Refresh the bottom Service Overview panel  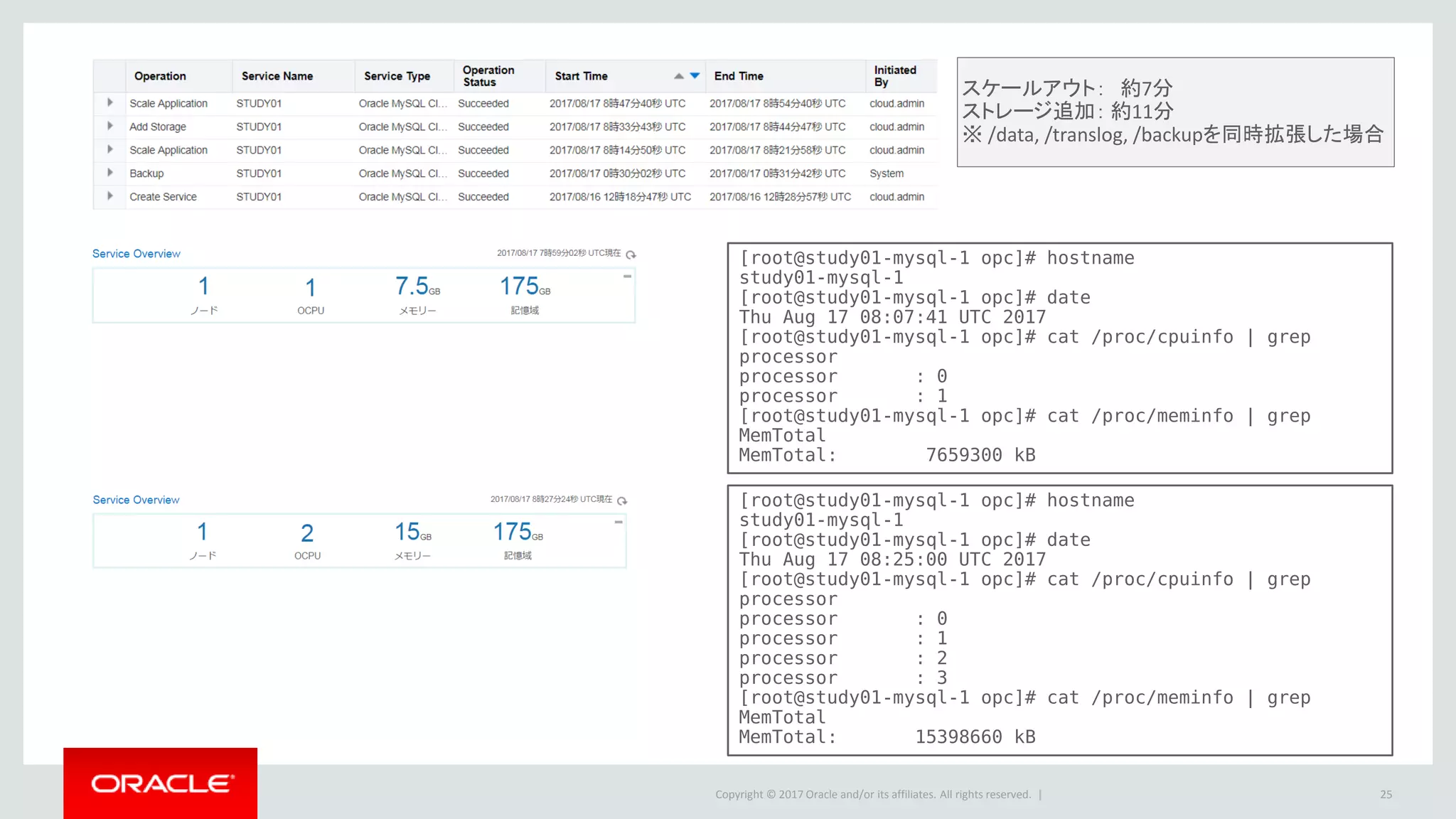[622, 500]
